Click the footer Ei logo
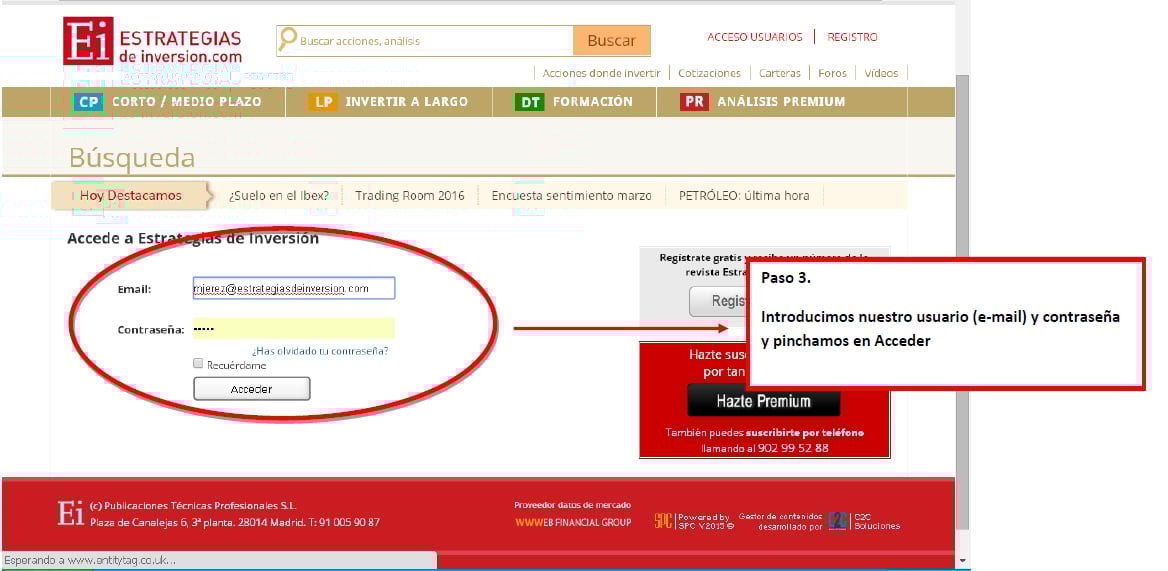The width and height of the screenshot is (1168, 571). click(x=71, y=513)
